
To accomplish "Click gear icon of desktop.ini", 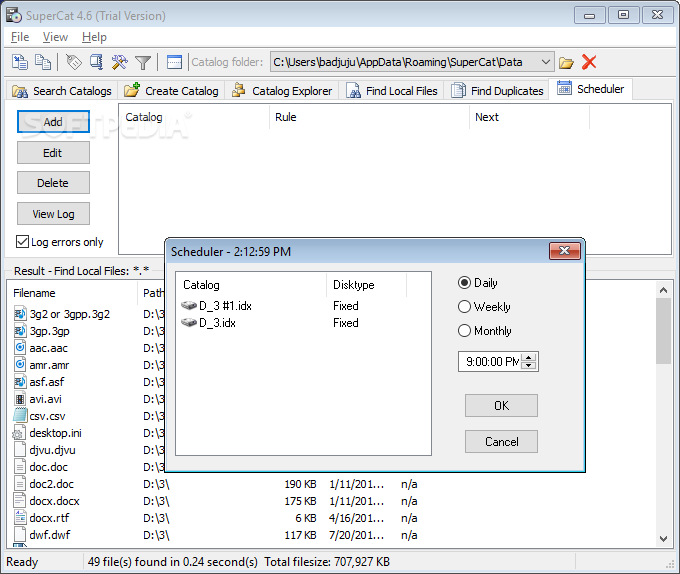I will (19, 433).
